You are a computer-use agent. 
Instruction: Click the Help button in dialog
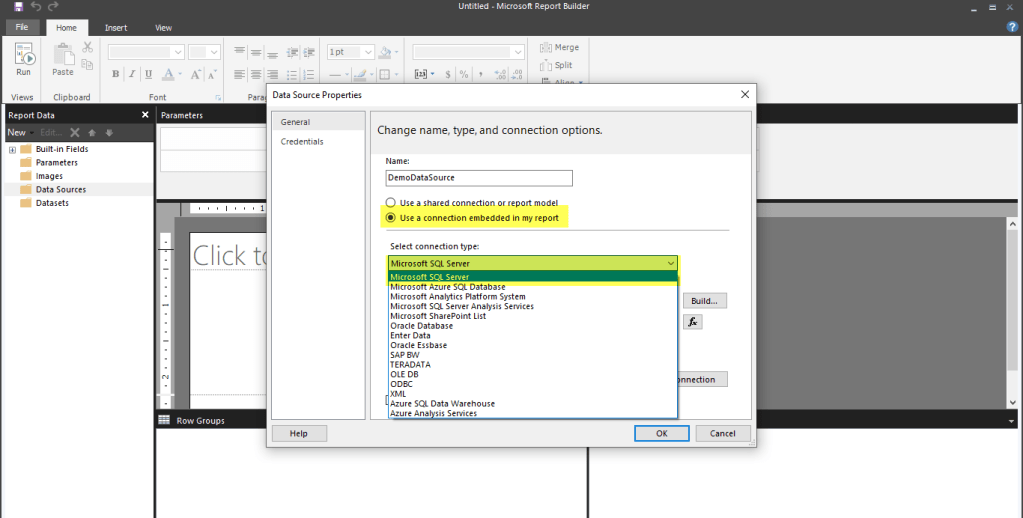pyautogui.click(x=299, y=433)
